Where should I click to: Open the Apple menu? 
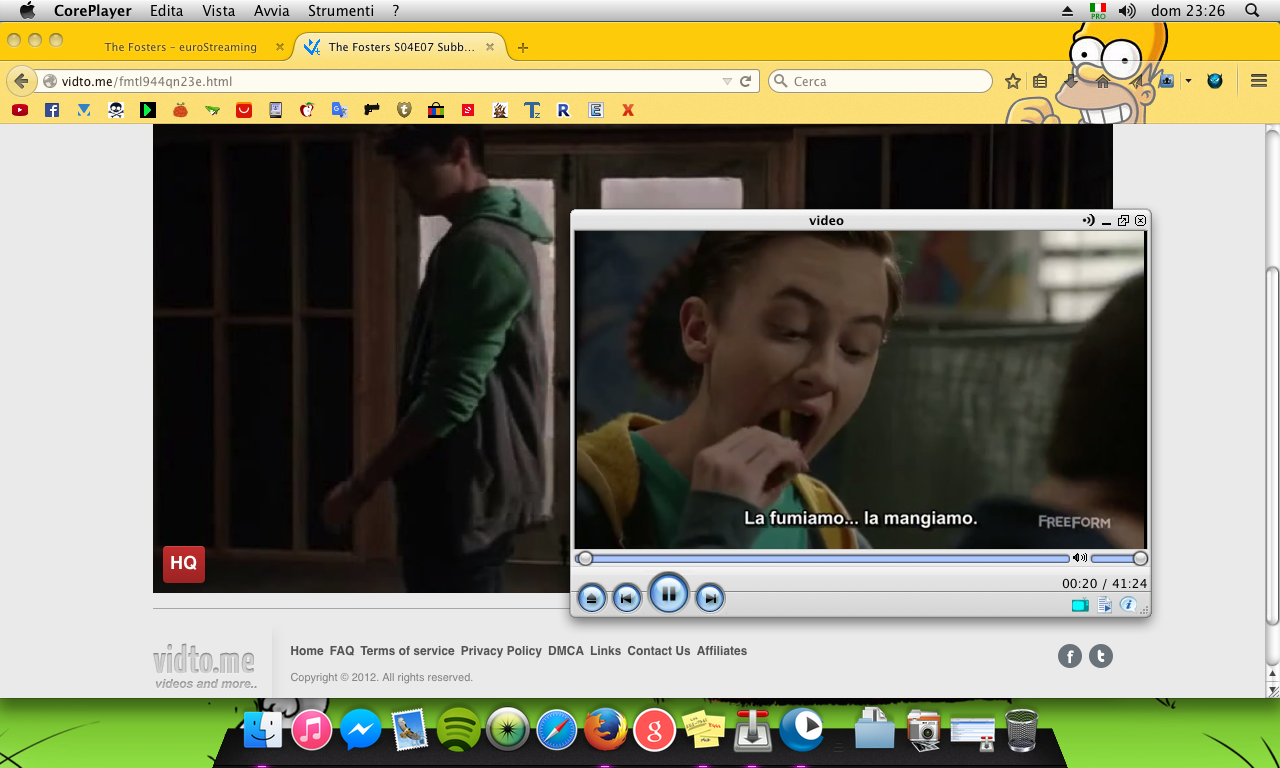point(27,11)
